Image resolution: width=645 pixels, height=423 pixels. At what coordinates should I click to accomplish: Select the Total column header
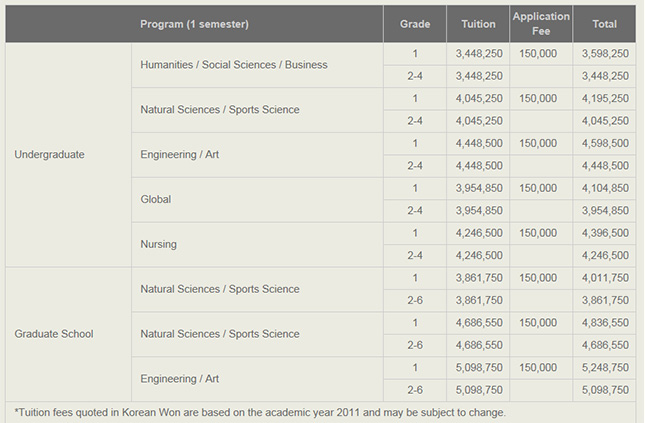[604, 24]
